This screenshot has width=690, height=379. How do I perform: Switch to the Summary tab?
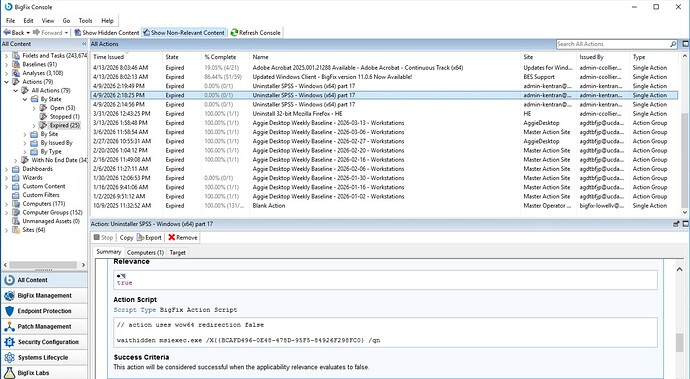tap(109, 252)
